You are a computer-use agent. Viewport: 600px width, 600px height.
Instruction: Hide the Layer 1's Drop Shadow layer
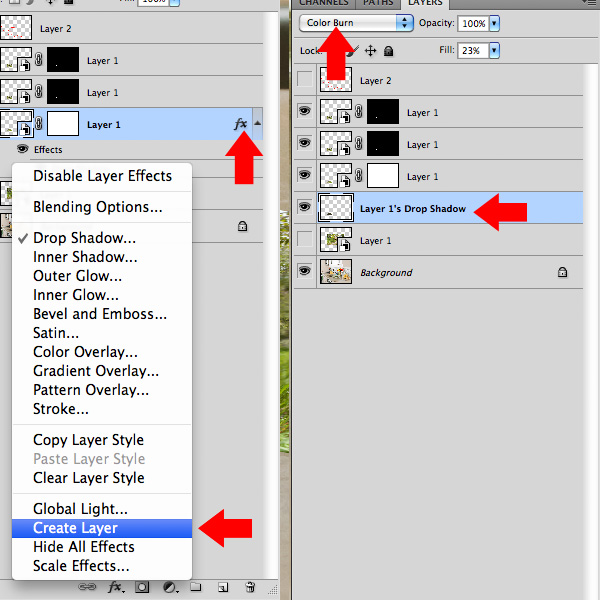[305, 207]
